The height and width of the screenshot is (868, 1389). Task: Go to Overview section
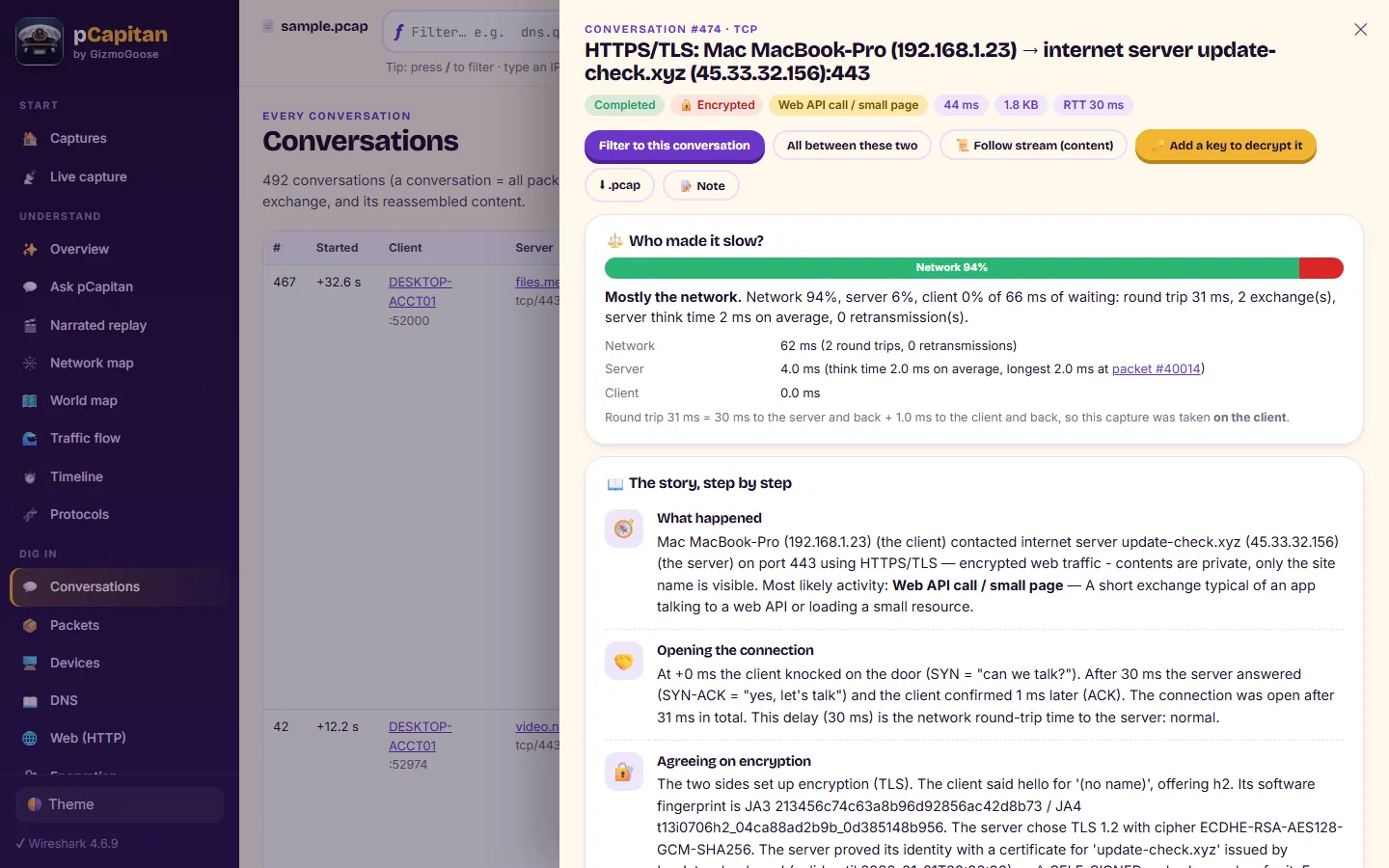pos(120,249)
